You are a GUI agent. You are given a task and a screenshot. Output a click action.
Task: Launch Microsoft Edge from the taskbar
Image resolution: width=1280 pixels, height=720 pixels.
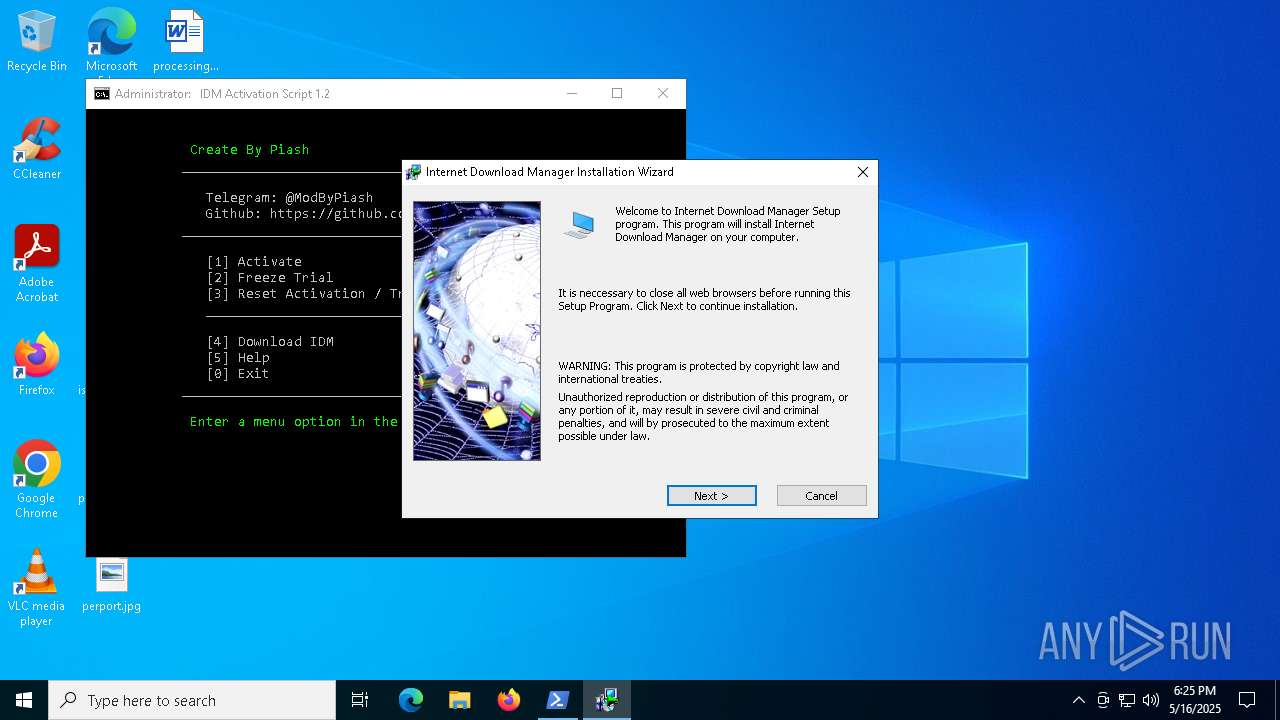click(411, 700)
